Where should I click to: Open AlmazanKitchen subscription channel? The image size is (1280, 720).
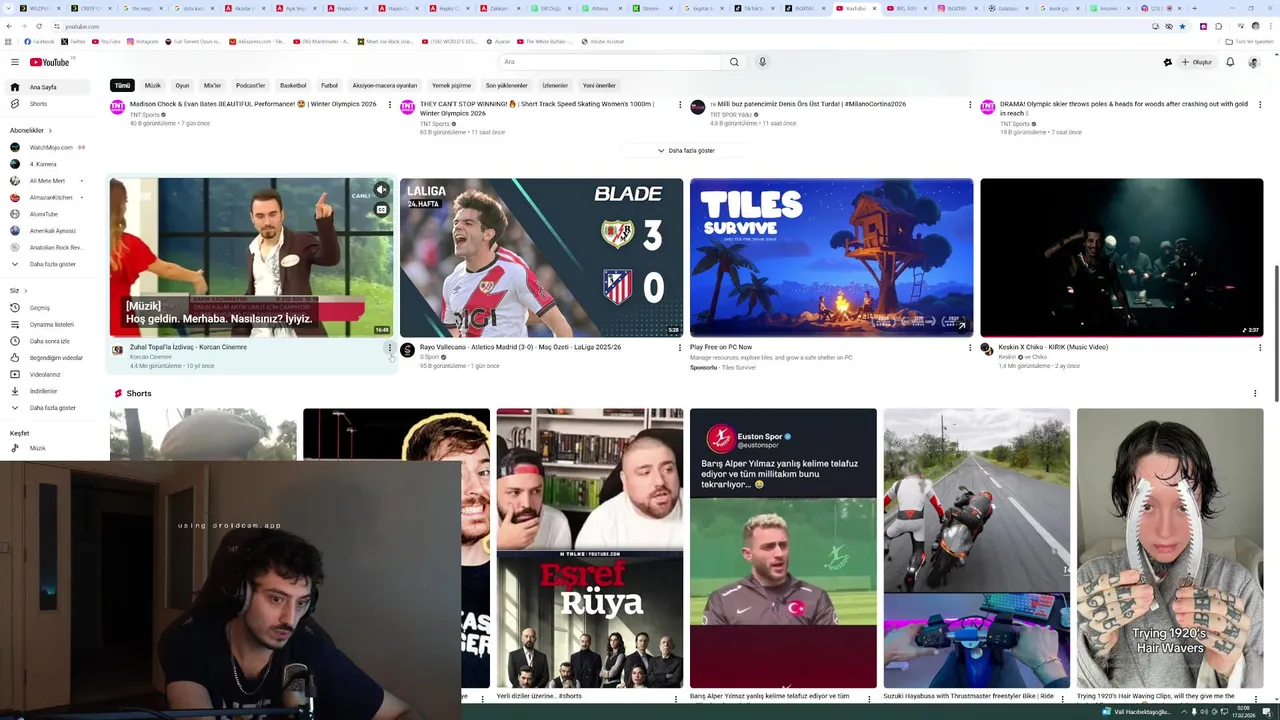49,197
